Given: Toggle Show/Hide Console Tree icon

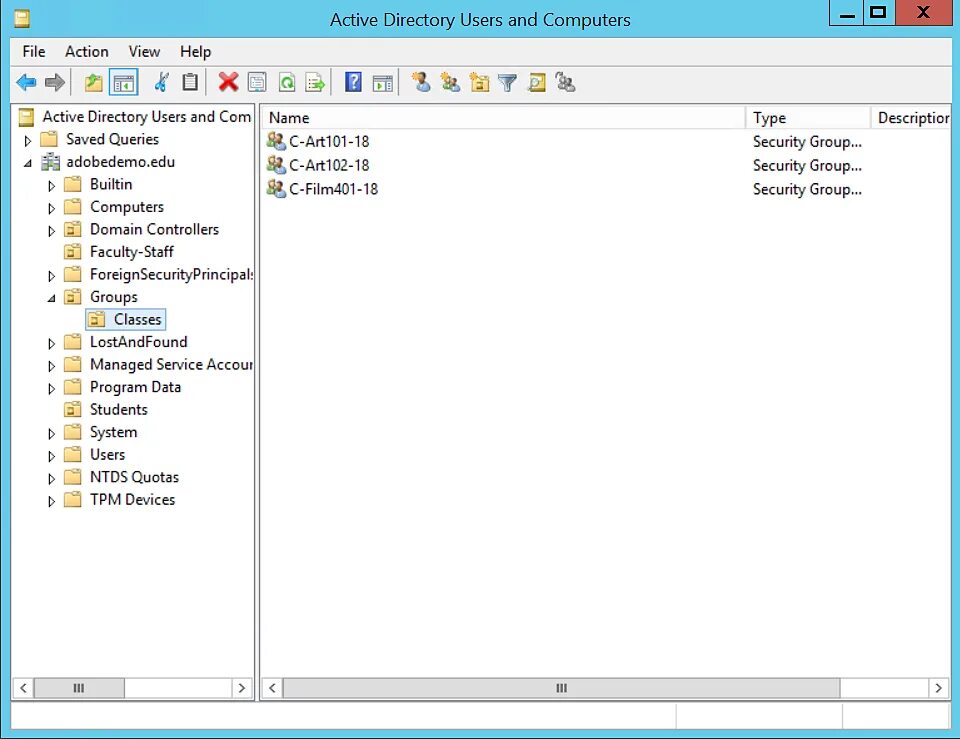Looking at the screenshot, I should pos(124,82).
